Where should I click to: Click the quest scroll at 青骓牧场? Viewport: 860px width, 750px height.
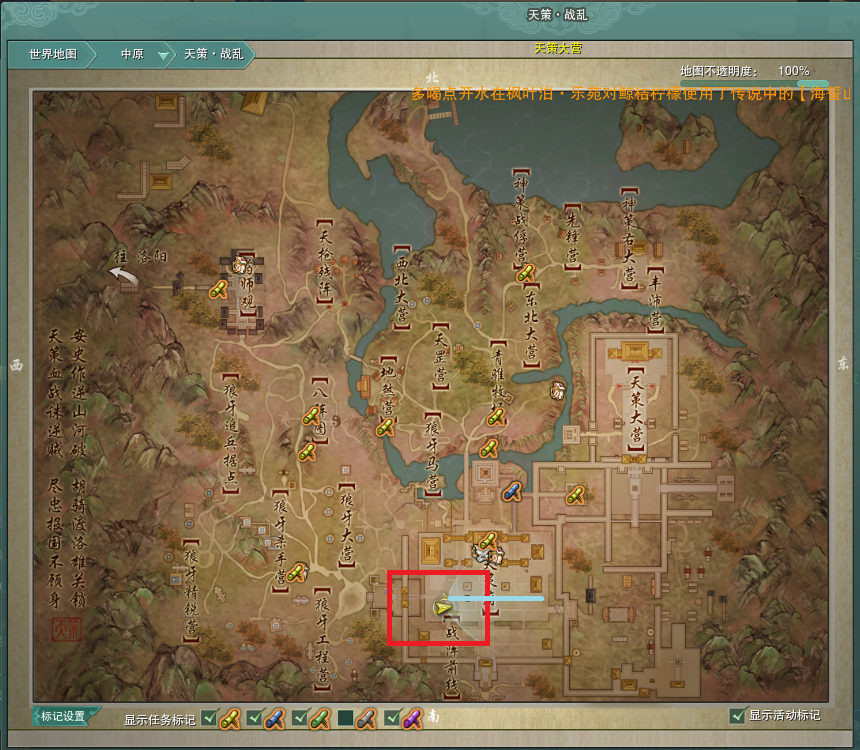pos(496,416)
